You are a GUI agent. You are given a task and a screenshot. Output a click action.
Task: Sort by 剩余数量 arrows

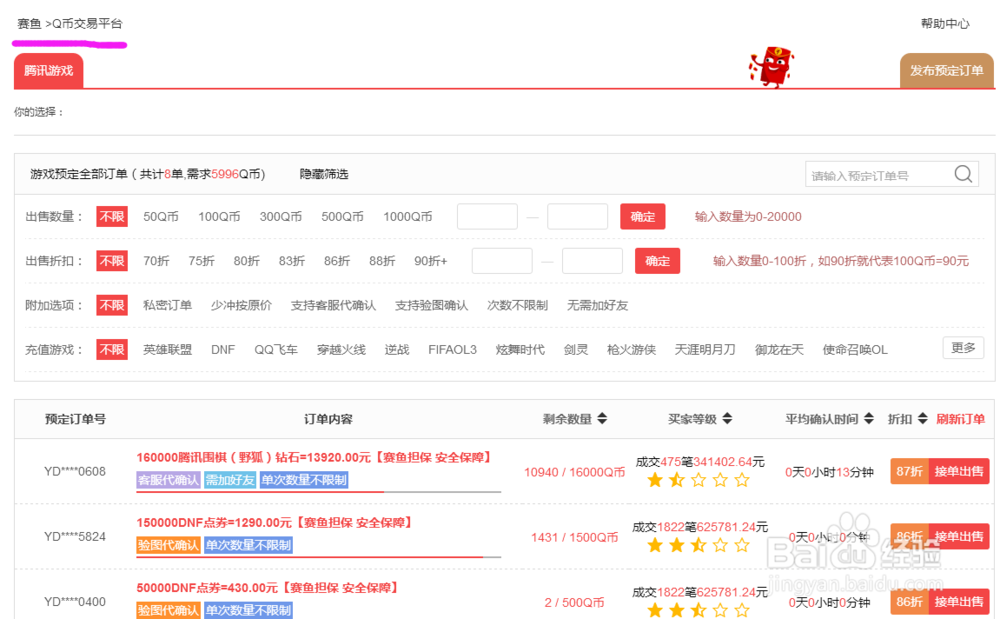pos(602,419)
